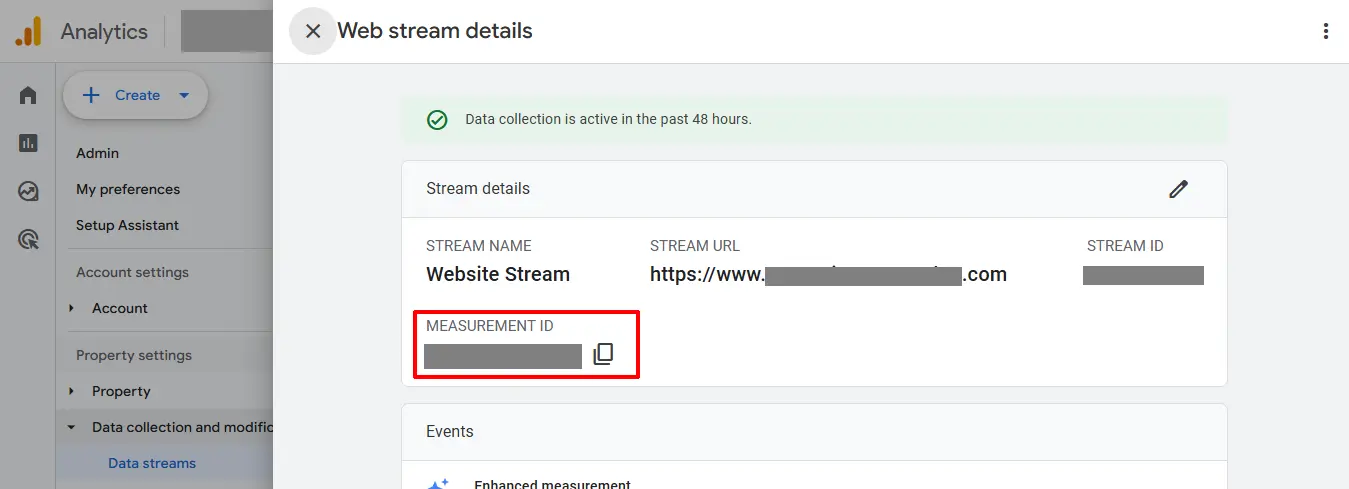Click the STREAM ID label
Image resolution: width=1349 pixels, height=489 pixels.
click(1125, 246)
